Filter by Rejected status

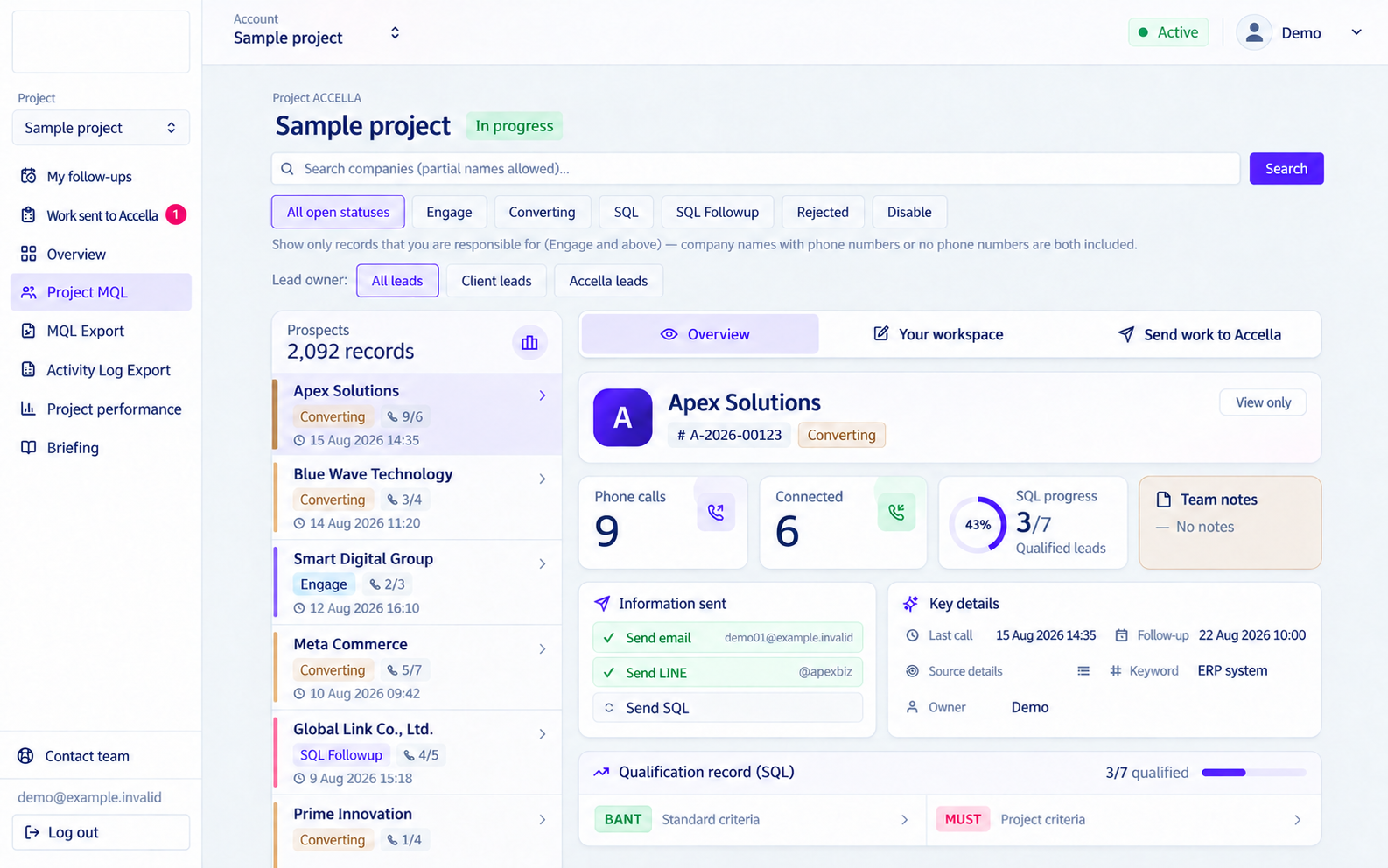point(823,212)
